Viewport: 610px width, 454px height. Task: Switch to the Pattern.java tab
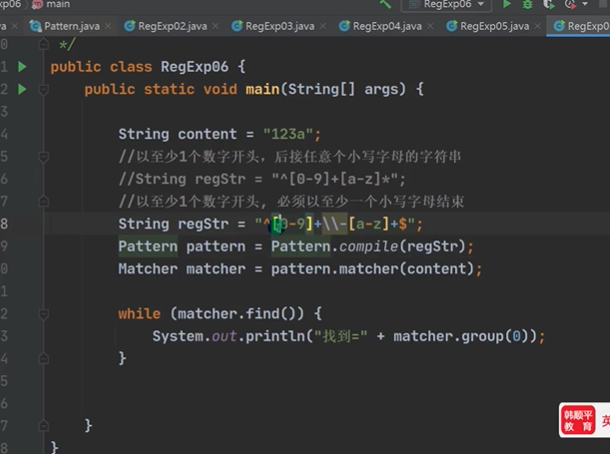click(71, 26)
